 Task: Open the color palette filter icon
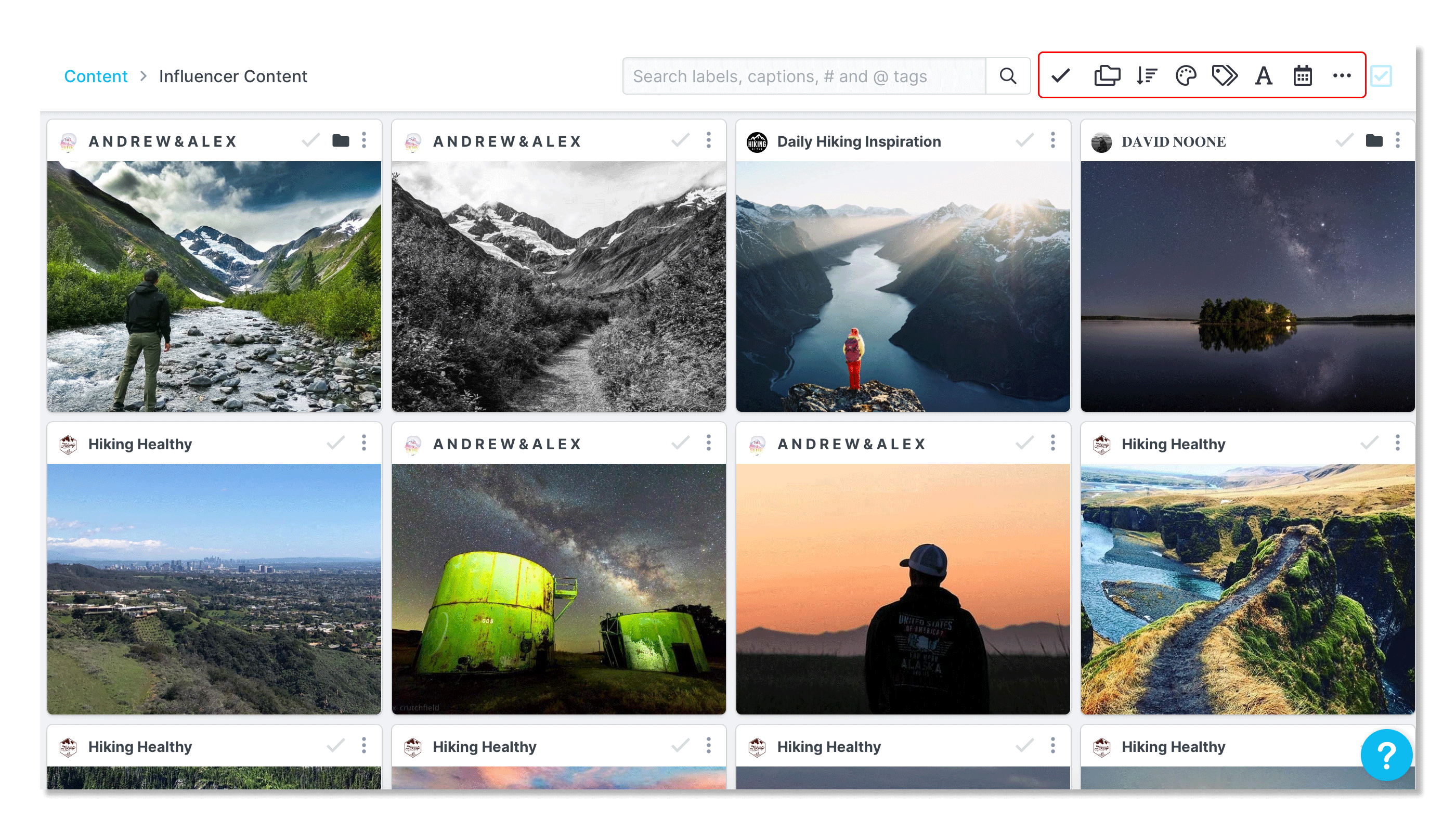pyautogui.click(x=1186, y=75)
